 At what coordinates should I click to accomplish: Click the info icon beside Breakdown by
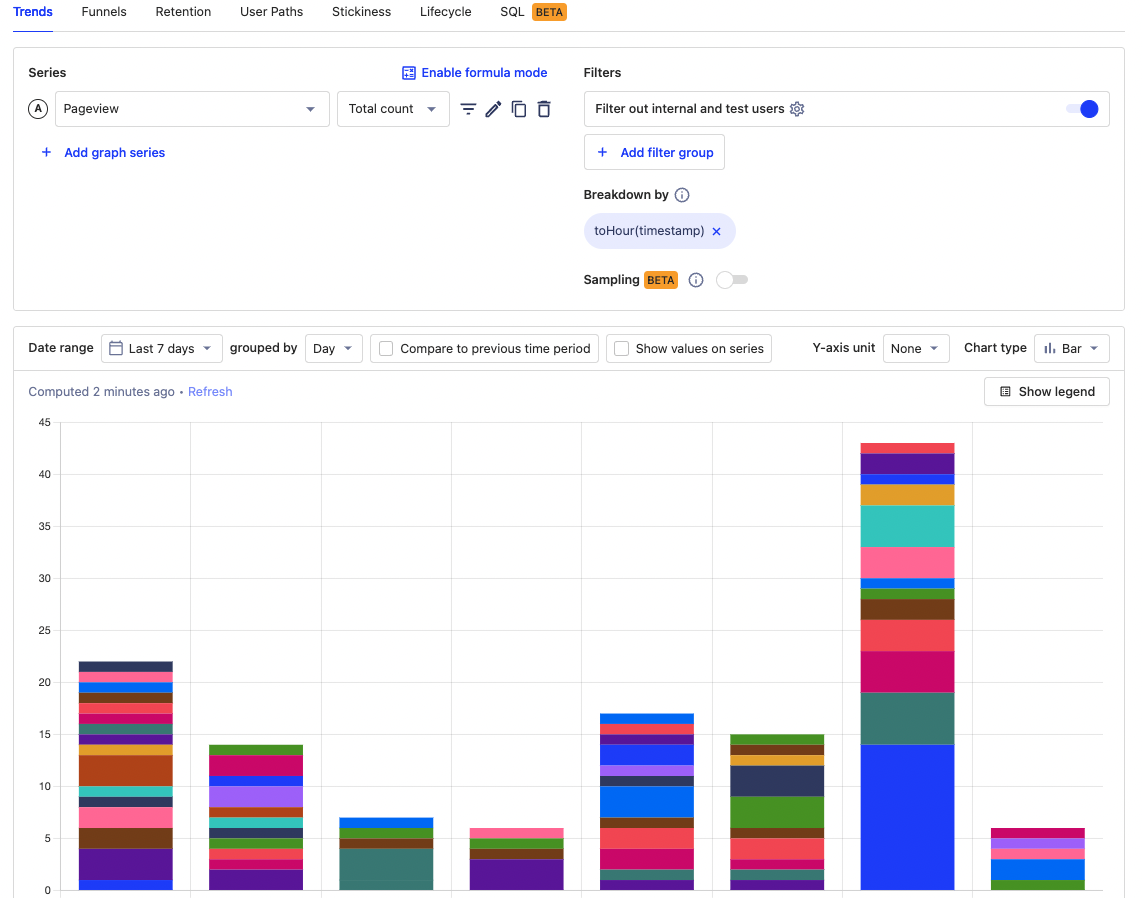682,195
